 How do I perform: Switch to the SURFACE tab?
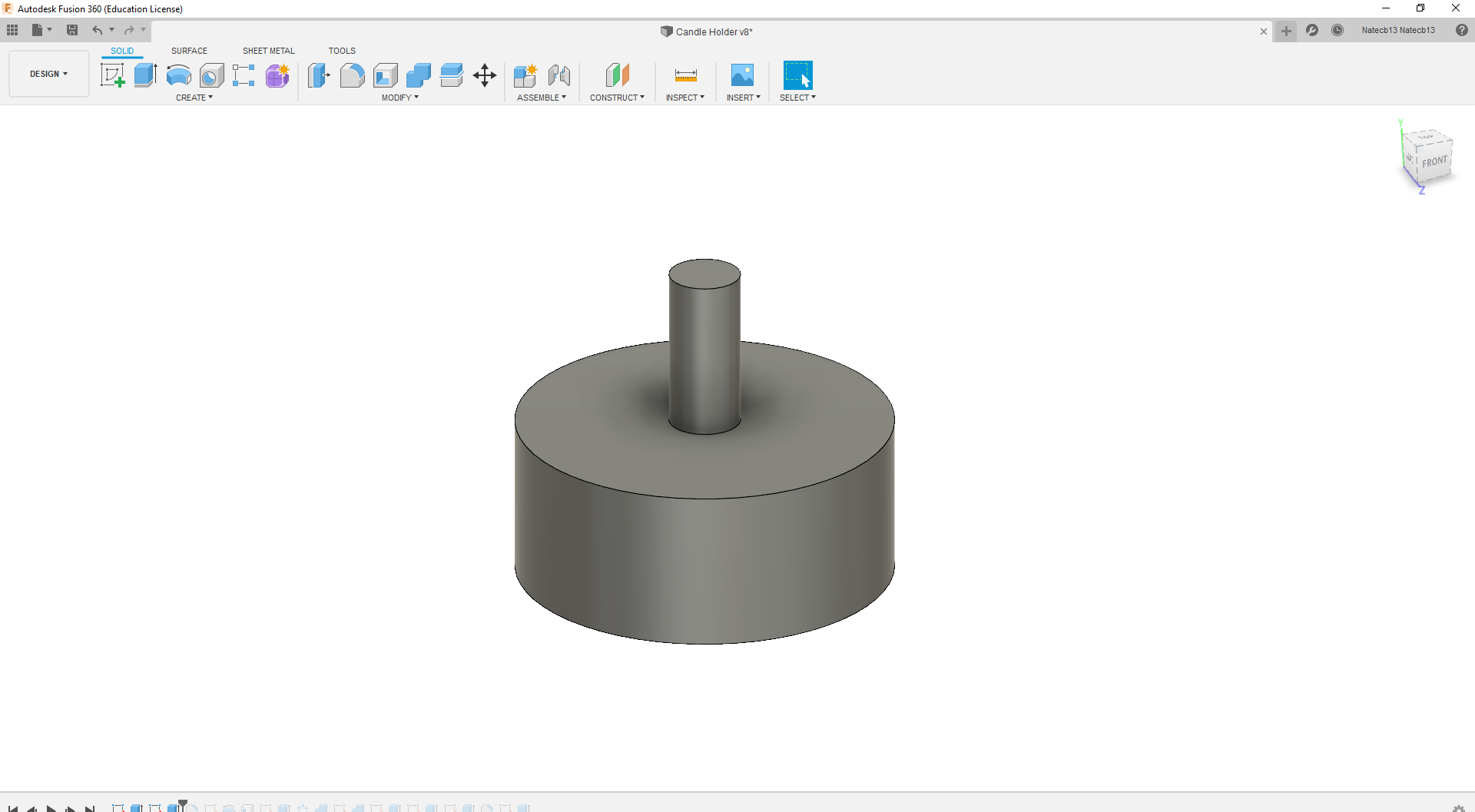point(189,51)
